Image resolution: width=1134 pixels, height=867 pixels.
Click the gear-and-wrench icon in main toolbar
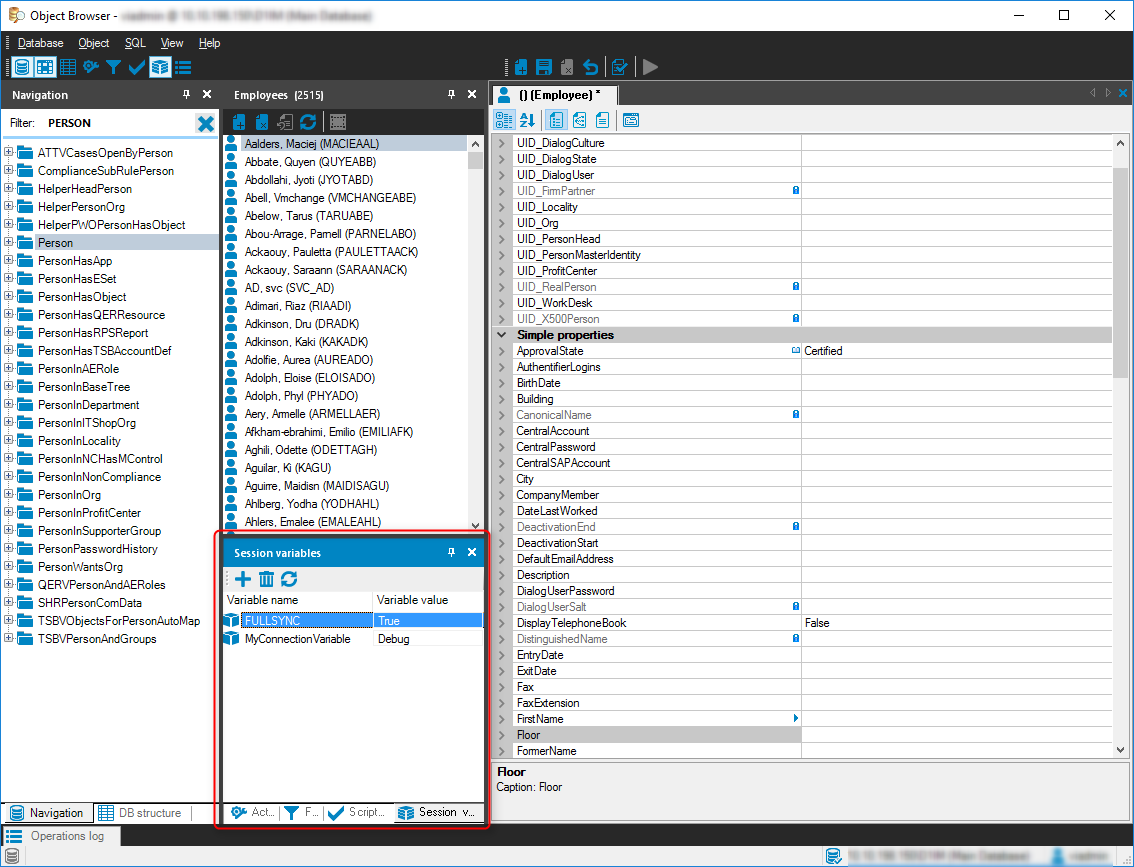tap(91, 67)
